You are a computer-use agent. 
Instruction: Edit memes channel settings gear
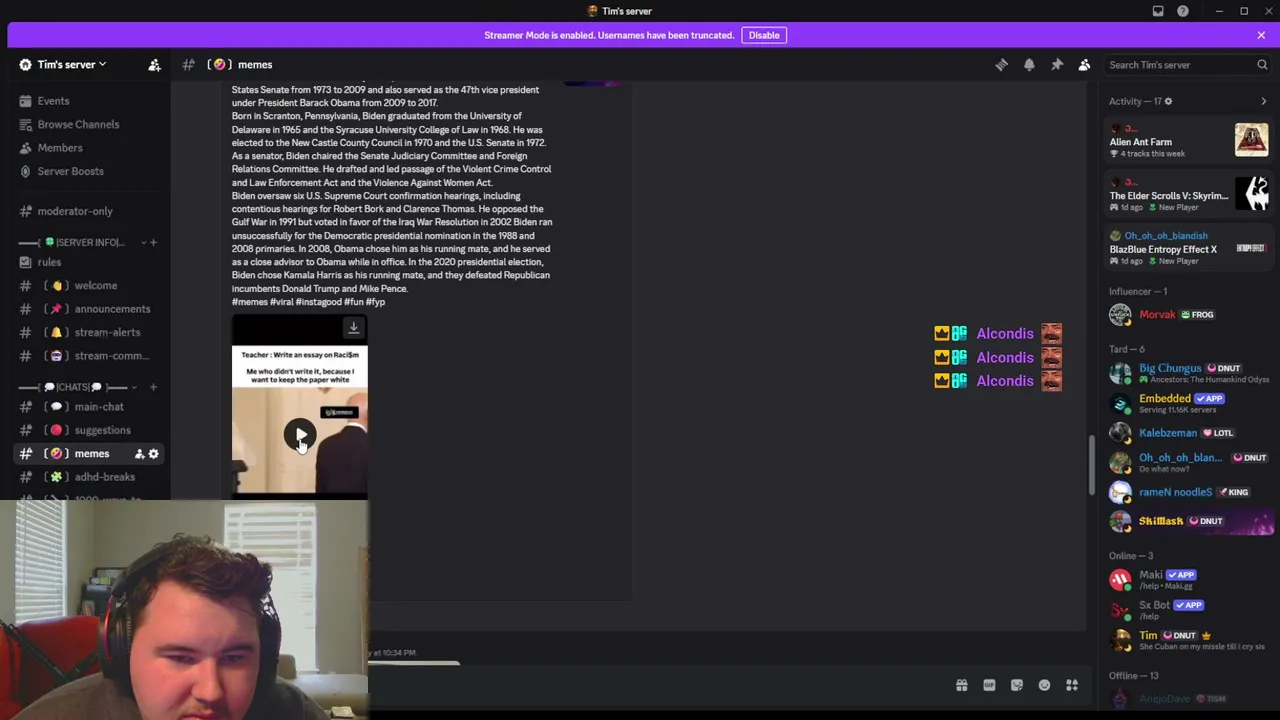[x=153, y=454]
